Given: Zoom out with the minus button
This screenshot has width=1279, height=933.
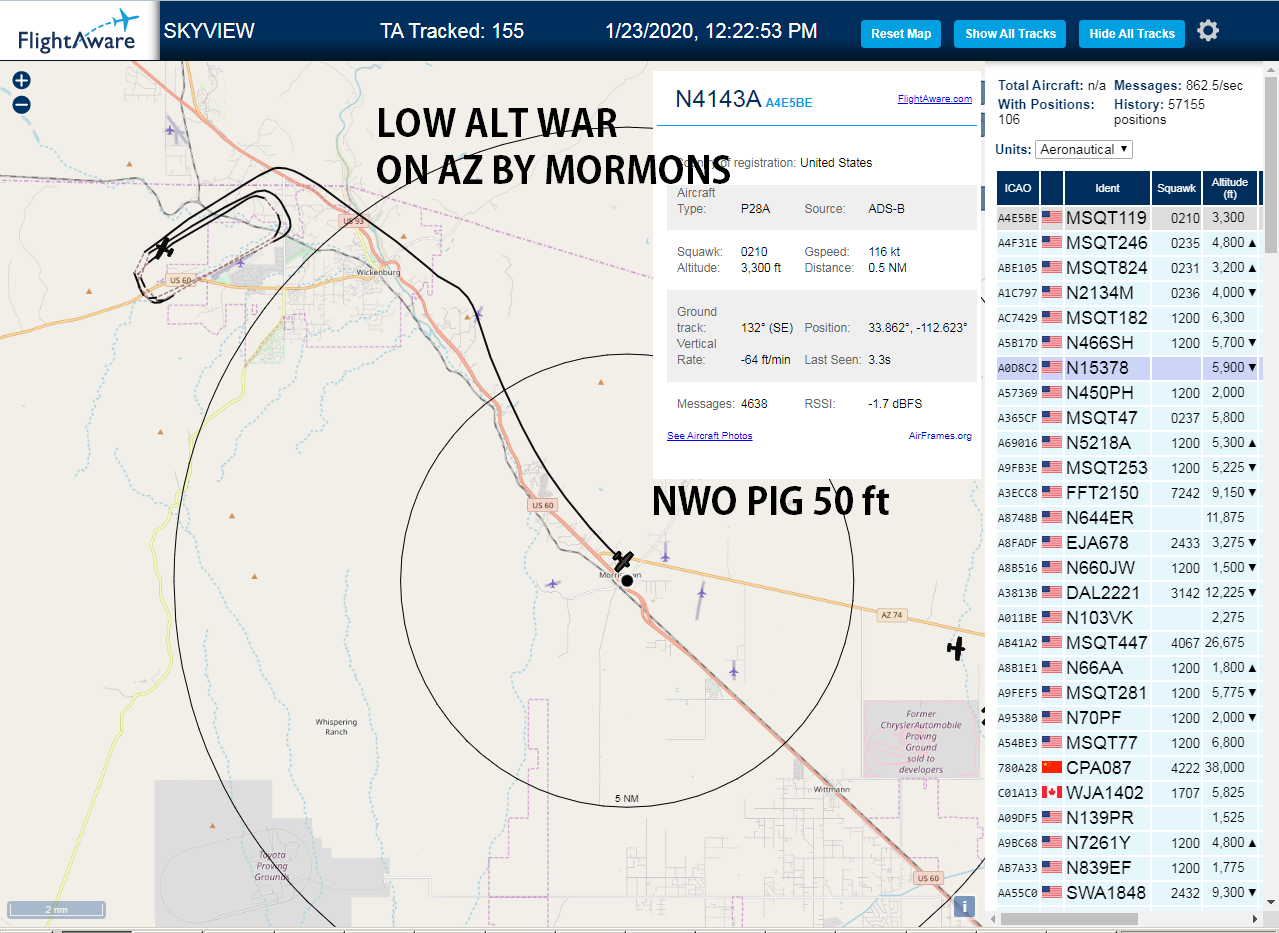Looking at the screenshot, I should [x=21, y=104].
